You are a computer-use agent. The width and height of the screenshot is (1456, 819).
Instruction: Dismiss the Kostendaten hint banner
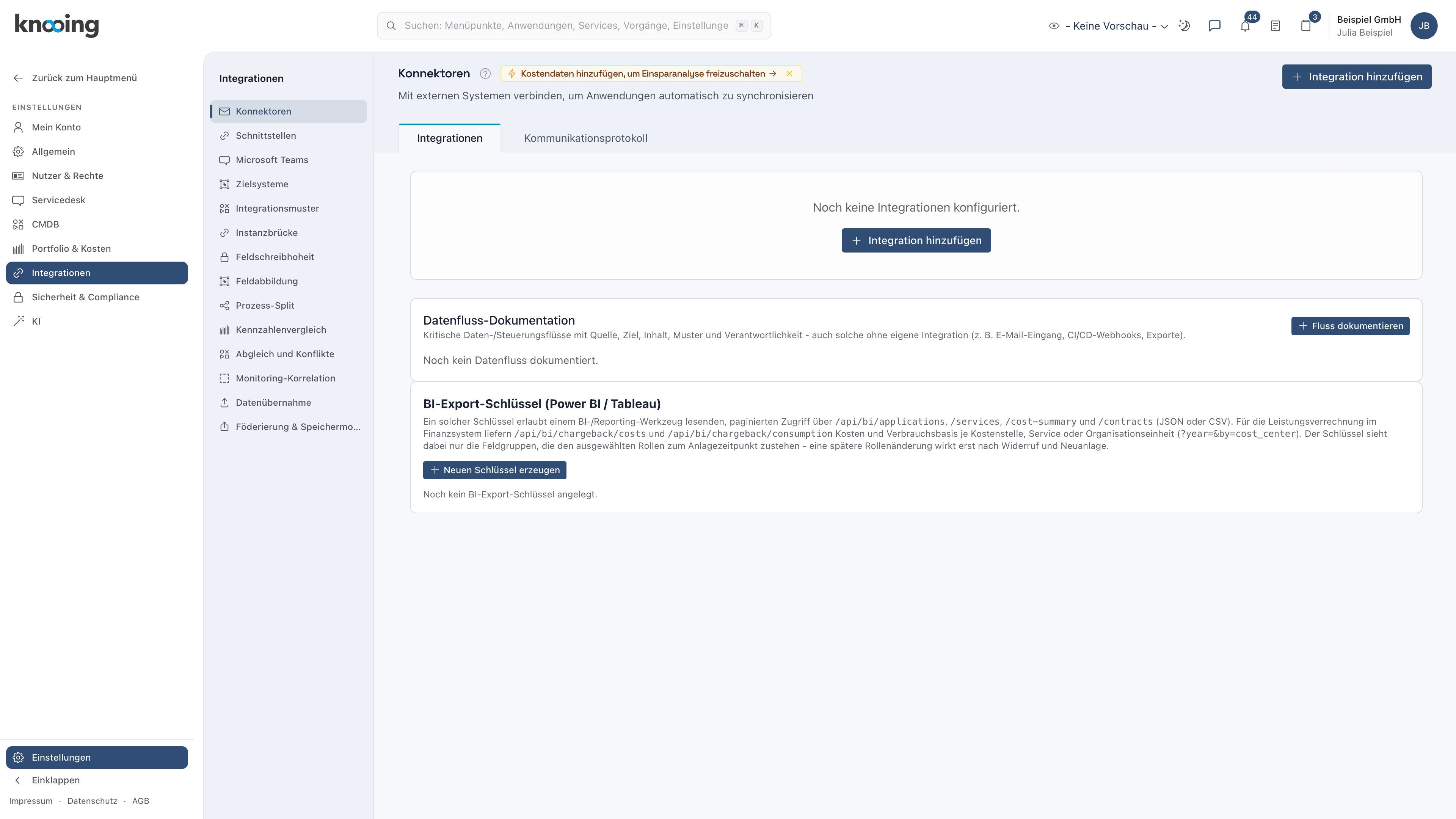click(789, 74)
